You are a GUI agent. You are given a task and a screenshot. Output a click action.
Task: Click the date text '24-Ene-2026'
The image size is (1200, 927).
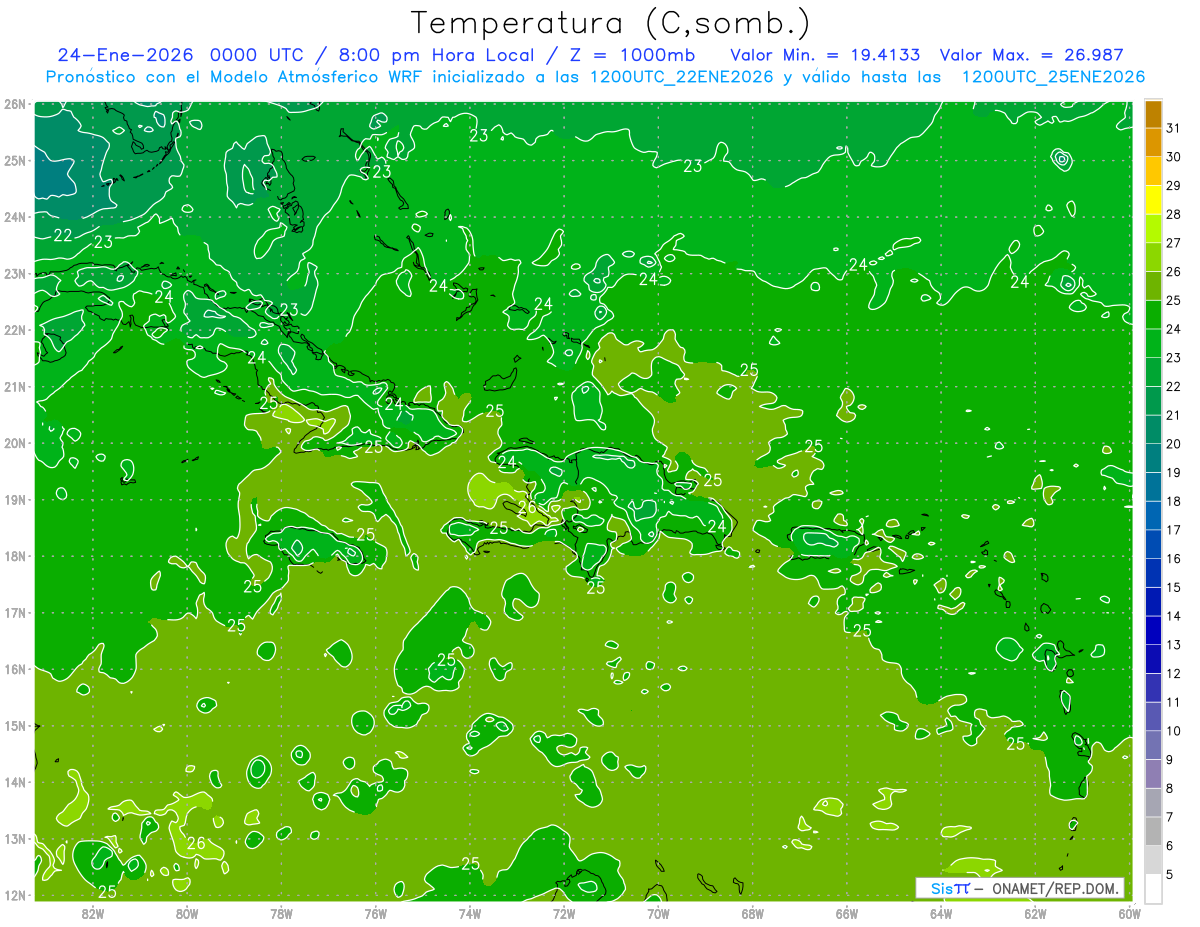pyautogui.click(x=125, y=55)
